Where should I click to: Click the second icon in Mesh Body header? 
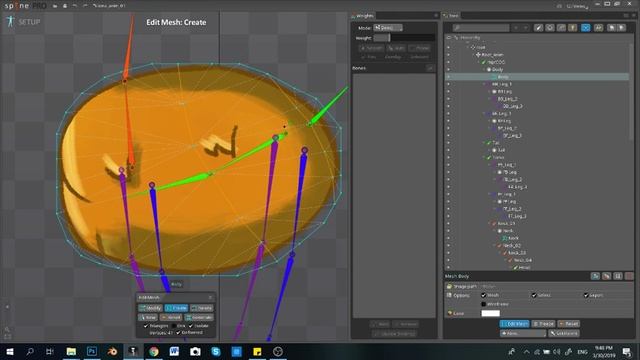coord(607,276)
